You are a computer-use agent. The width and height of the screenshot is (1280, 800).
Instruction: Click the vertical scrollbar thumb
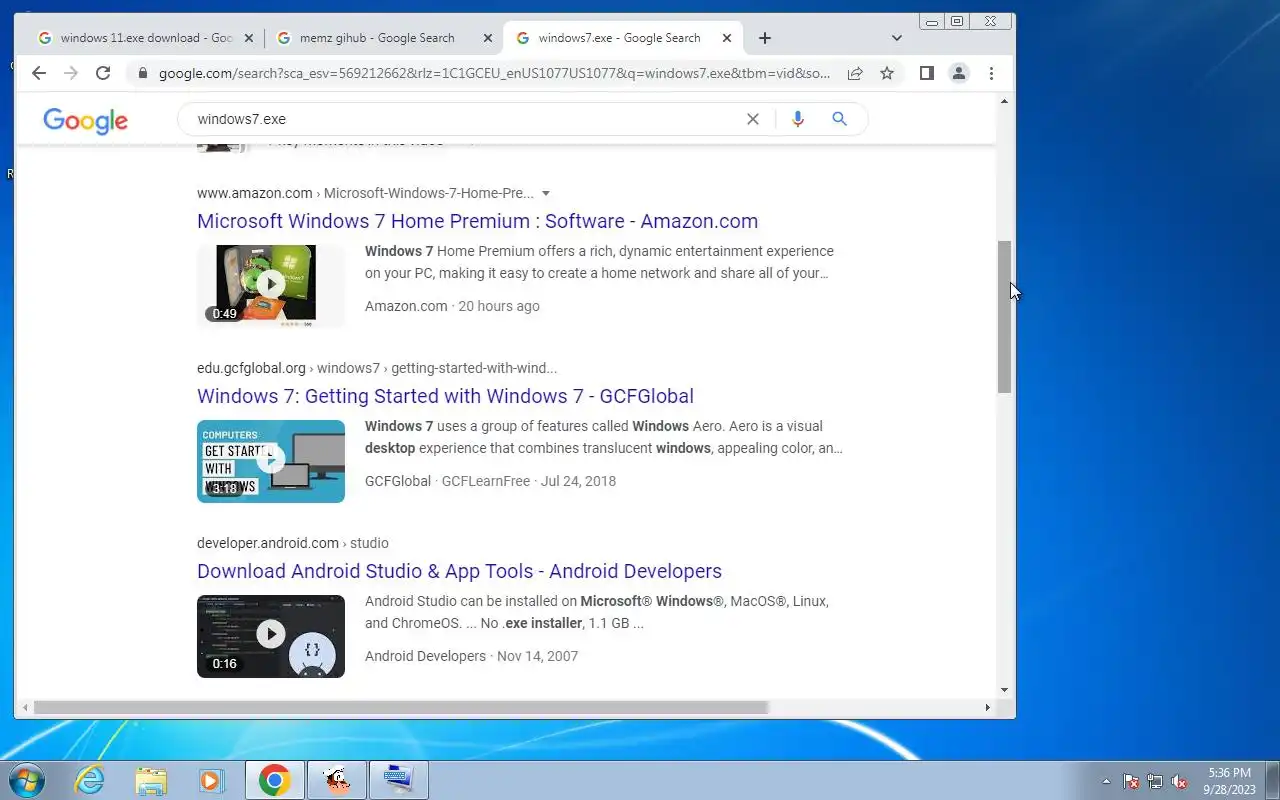coord(1004,316)
